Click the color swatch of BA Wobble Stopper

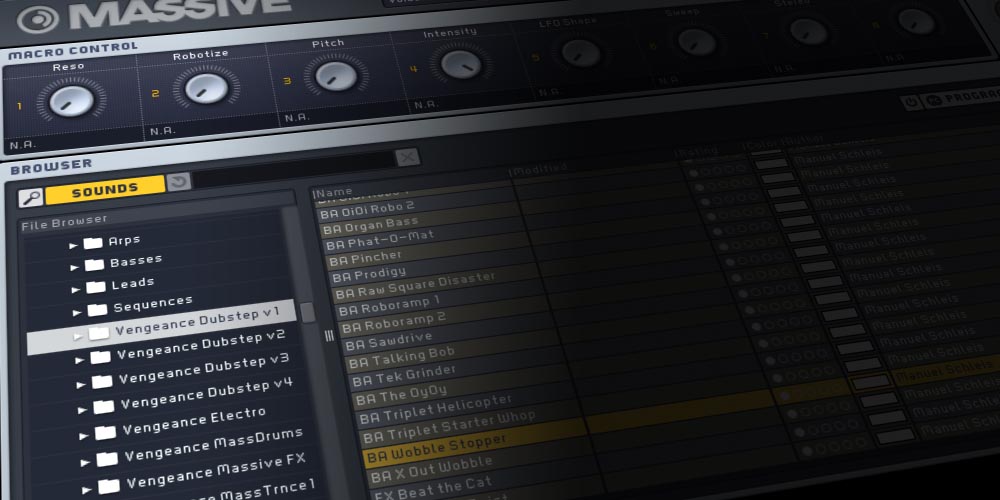tap(871, 382)
